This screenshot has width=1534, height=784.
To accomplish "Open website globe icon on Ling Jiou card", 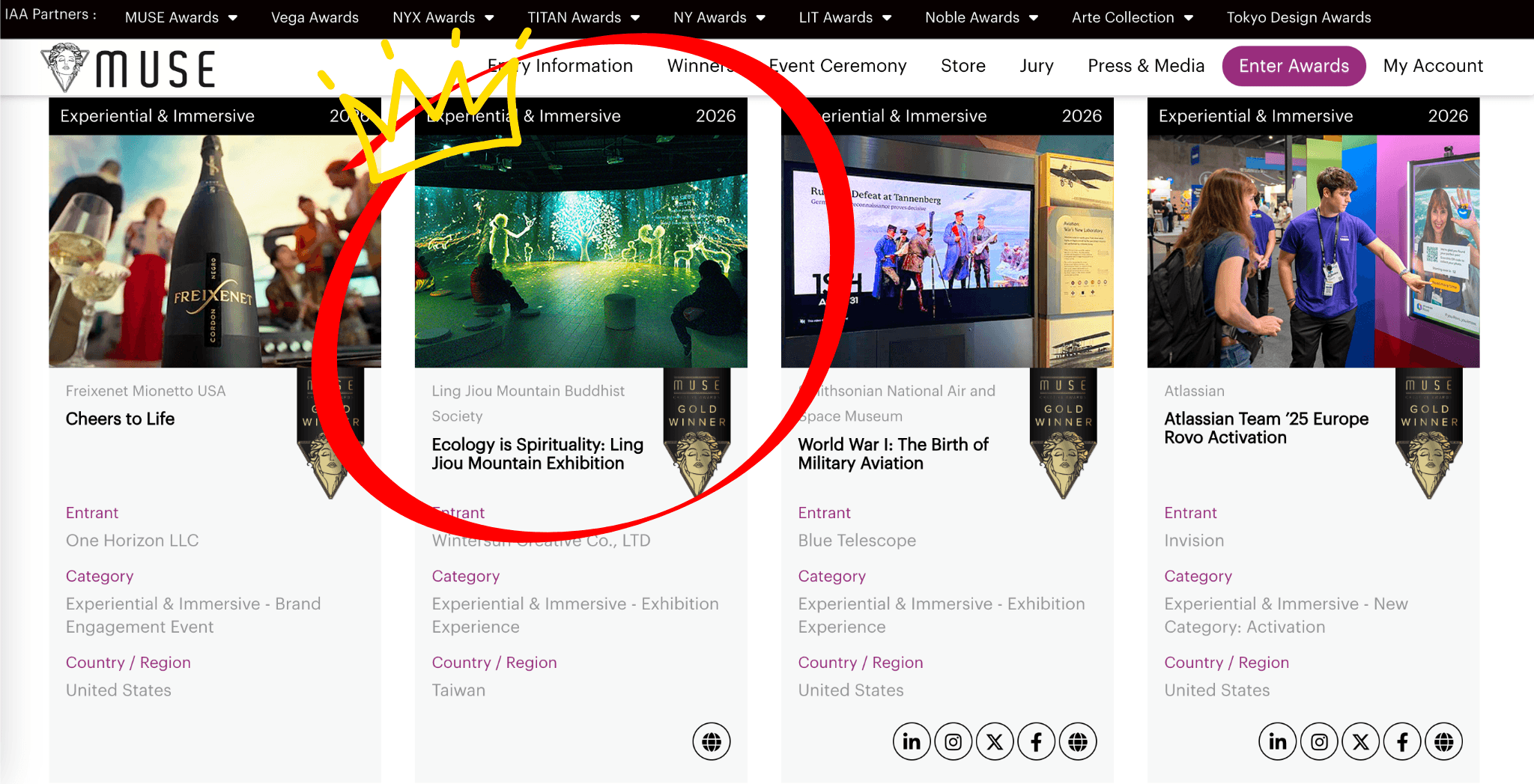I will [x=712, y=742].
